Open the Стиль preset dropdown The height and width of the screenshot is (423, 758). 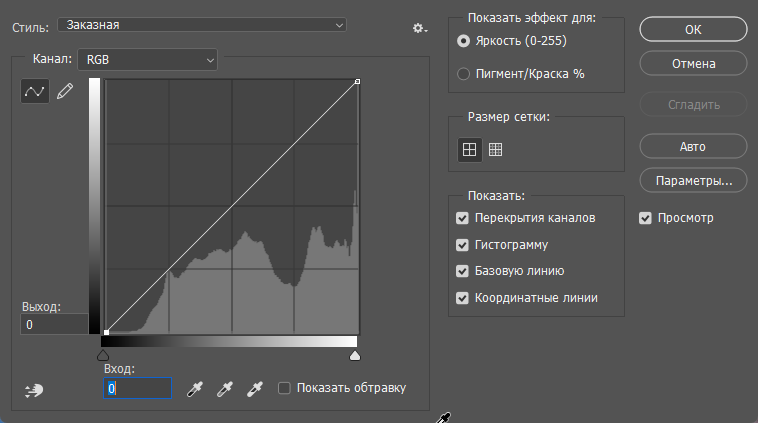(x=202, y=25)
